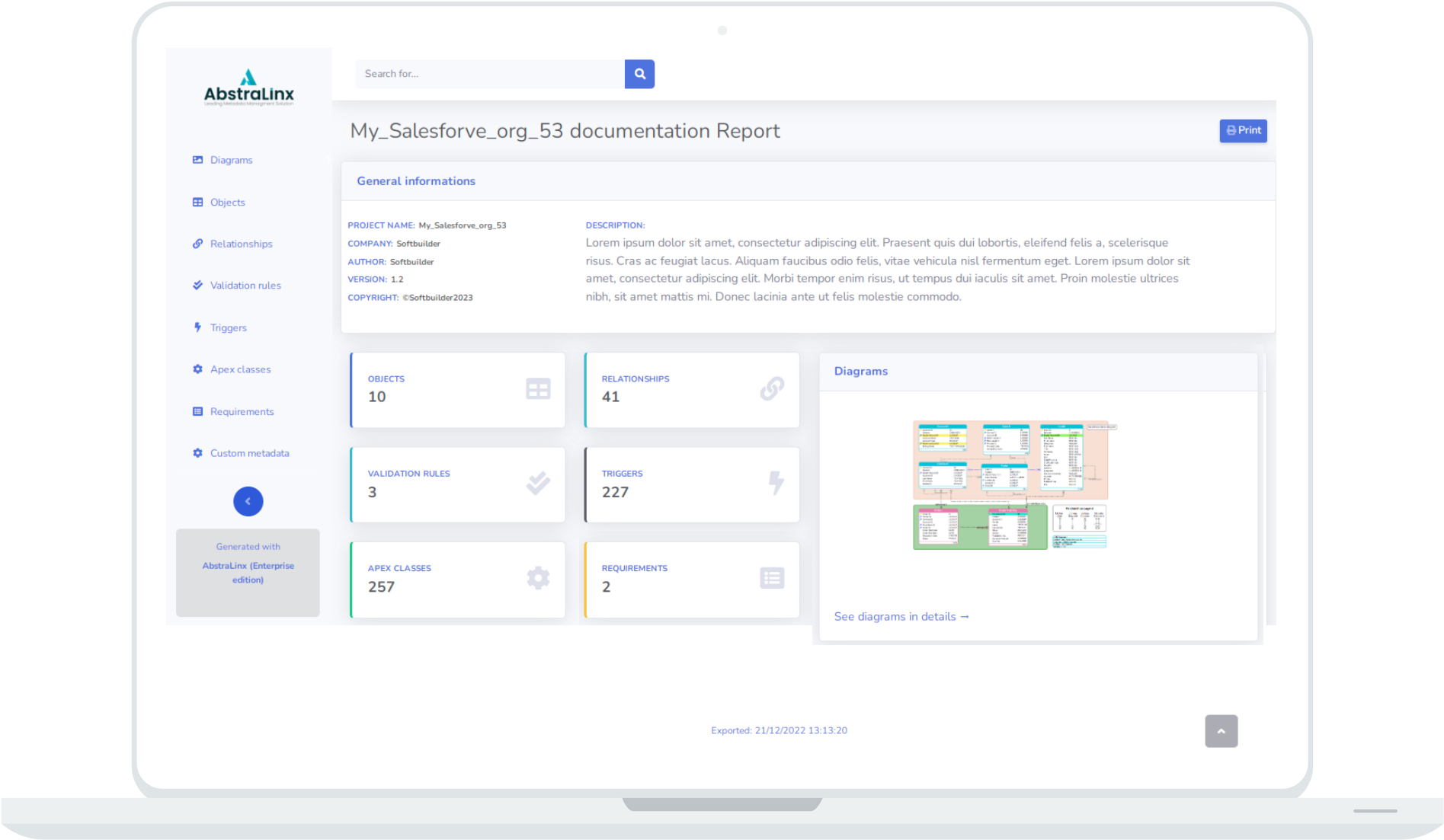1444x840 pixels.
Task: Follow the See diagrams in details link
Action: pos(901,616)
